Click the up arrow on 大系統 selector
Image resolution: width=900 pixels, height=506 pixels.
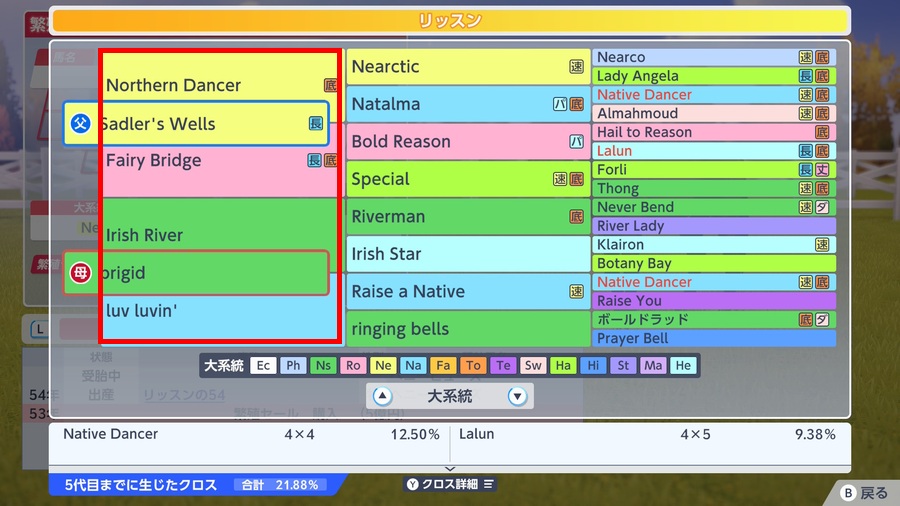pyautogui.click(x=382, y=396)
